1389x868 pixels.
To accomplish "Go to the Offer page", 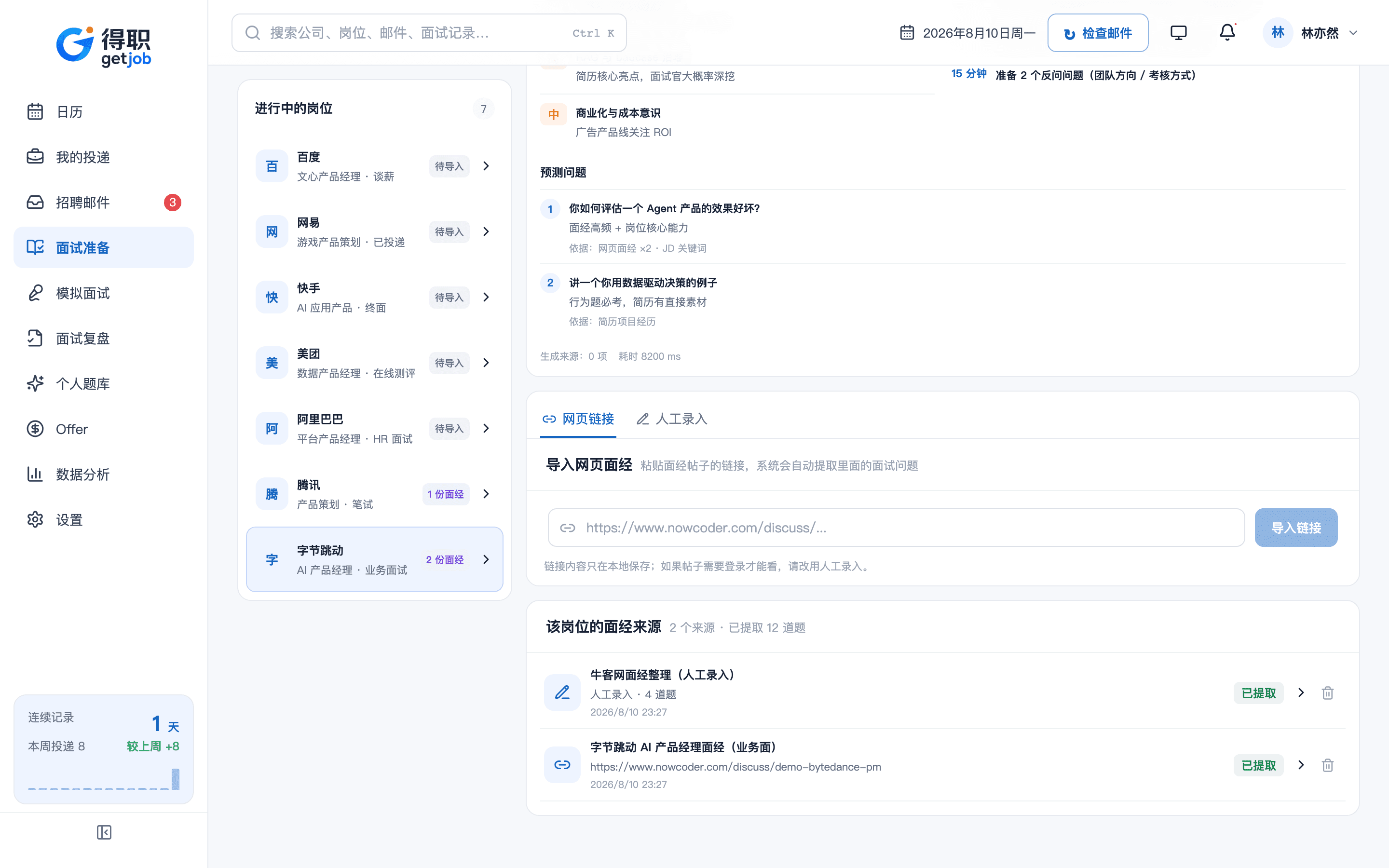I will point(103,429).
